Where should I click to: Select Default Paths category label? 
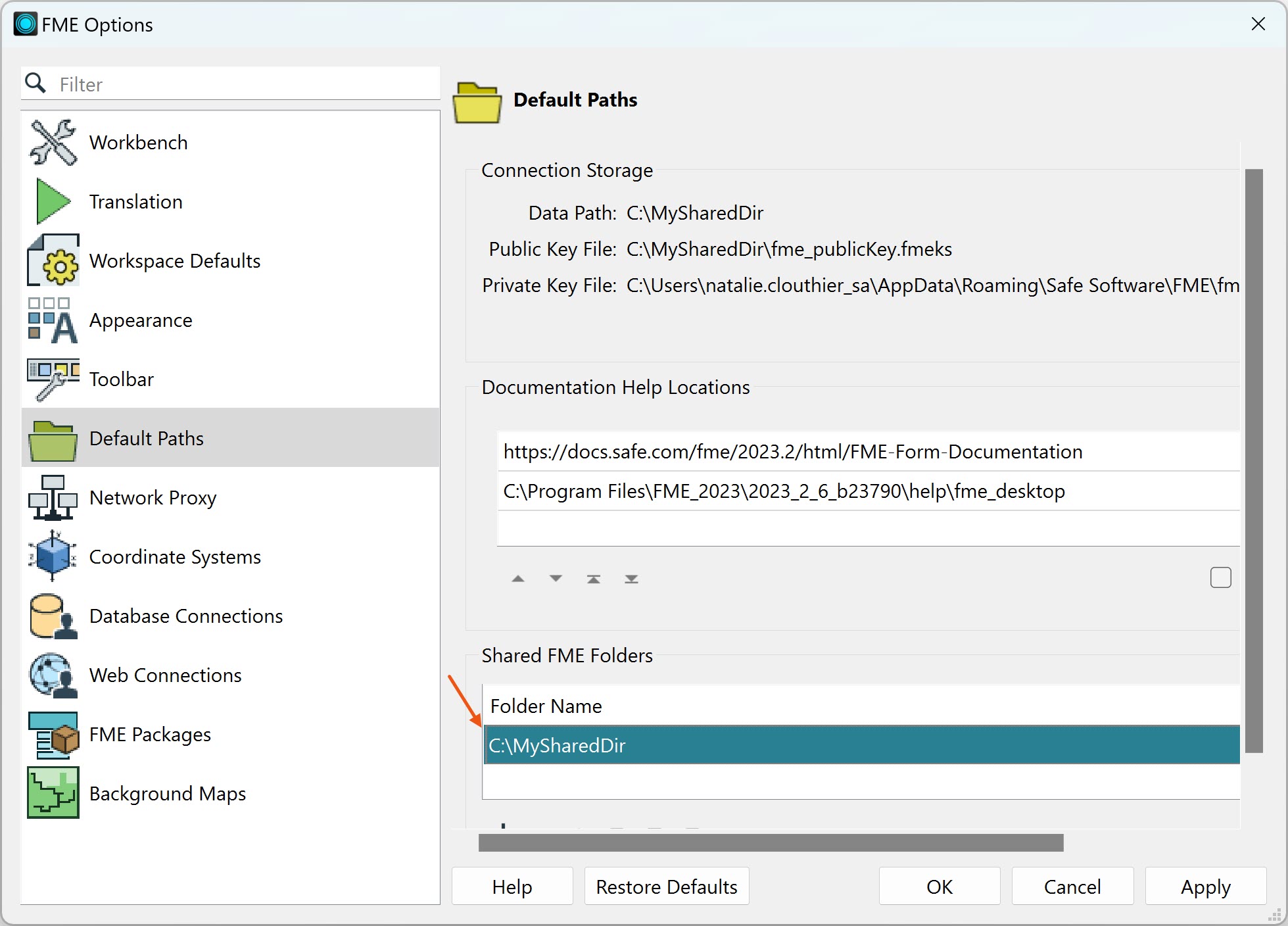tap(147, 438)
